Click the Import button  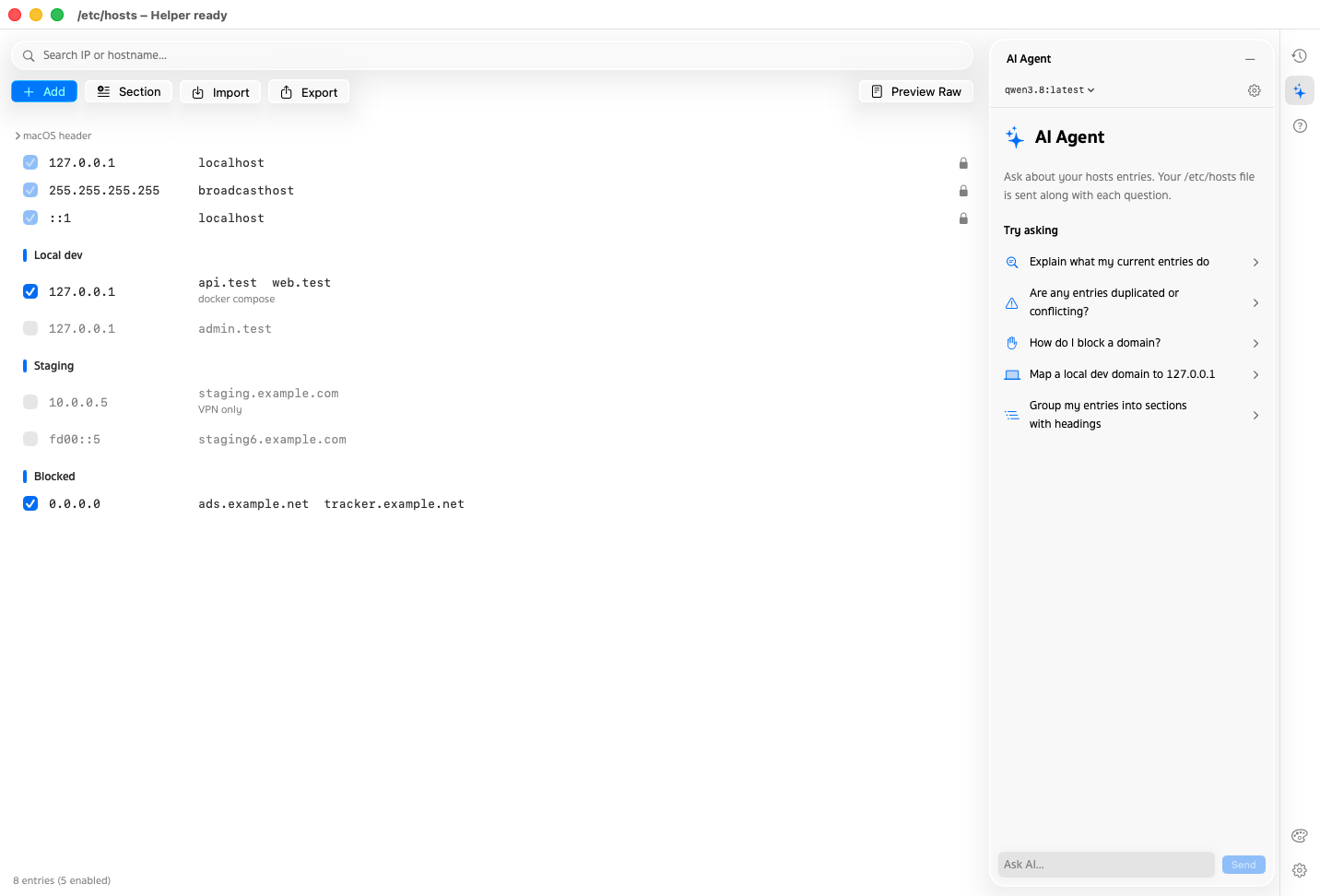point(220,92)
